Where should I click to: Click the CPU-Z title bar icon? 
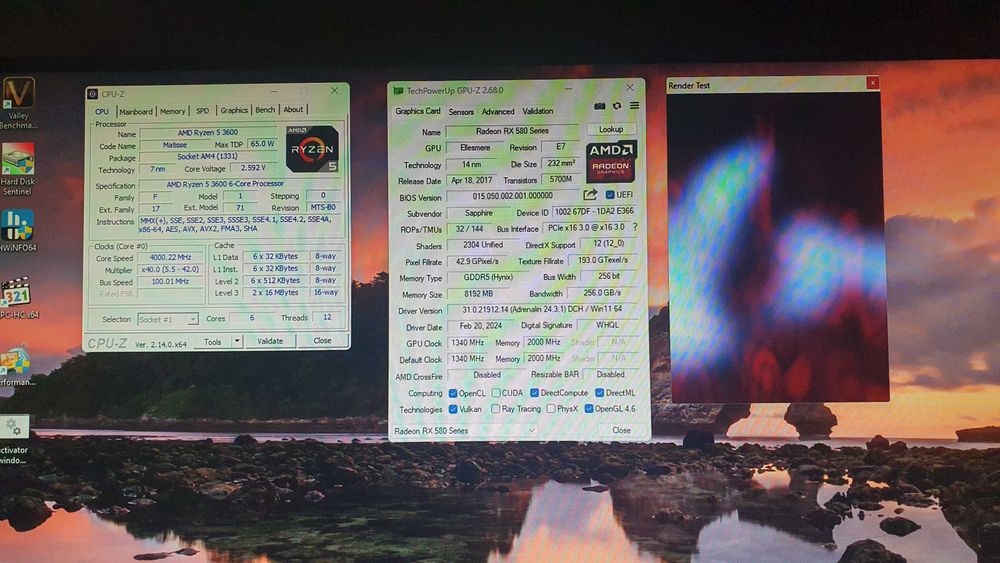point(92,94)
